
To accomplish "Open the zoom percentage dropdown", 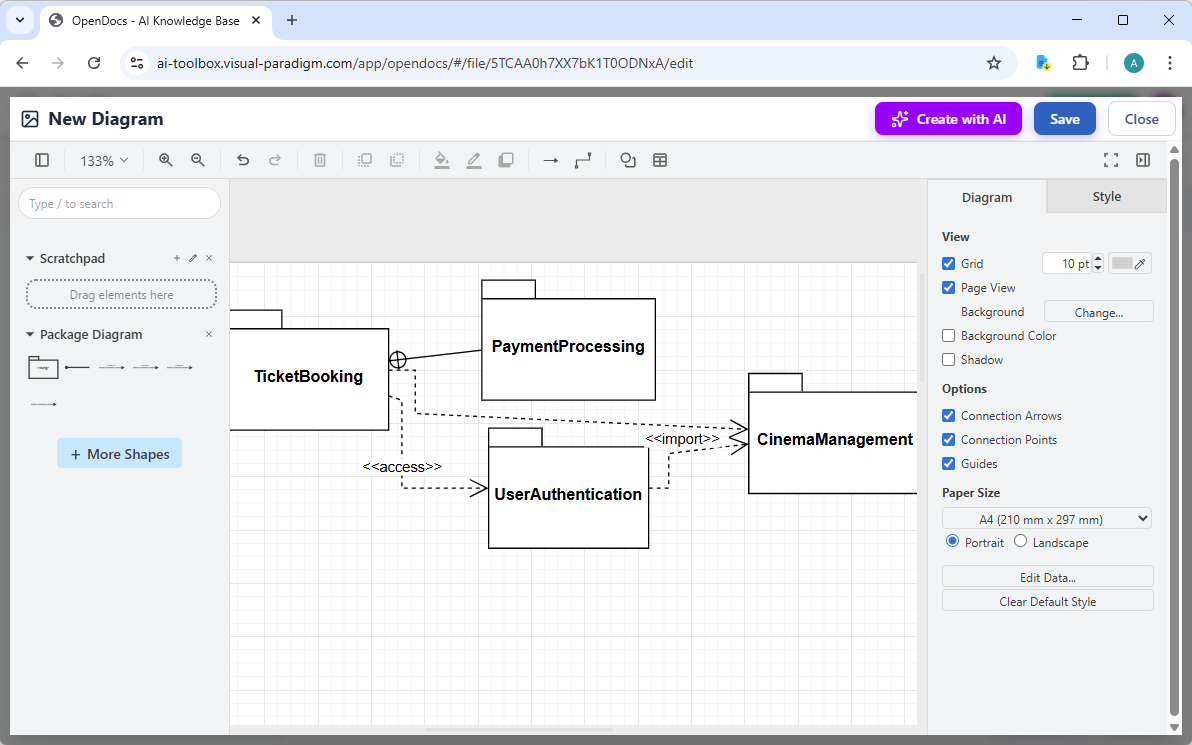I will point(104,159).
